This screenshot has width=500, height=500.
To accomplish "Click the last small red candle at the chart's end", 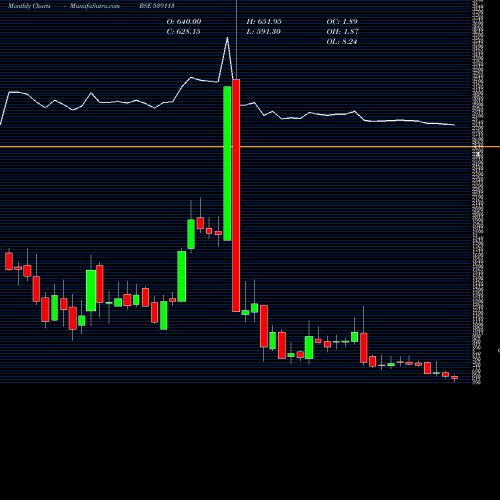I will [x=455, y=377].
